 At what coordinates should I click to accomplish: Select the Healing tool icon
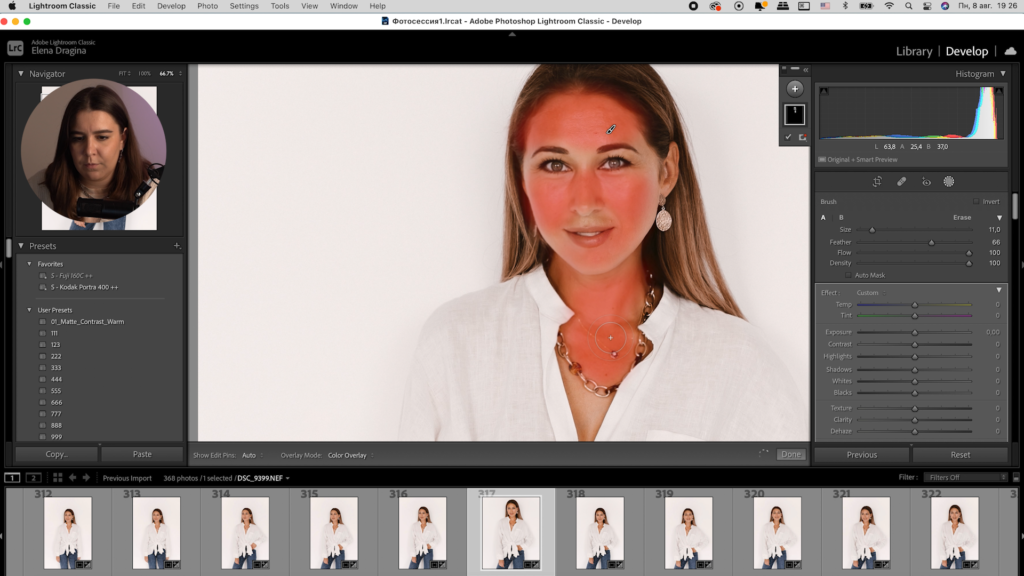pos(901,181)
